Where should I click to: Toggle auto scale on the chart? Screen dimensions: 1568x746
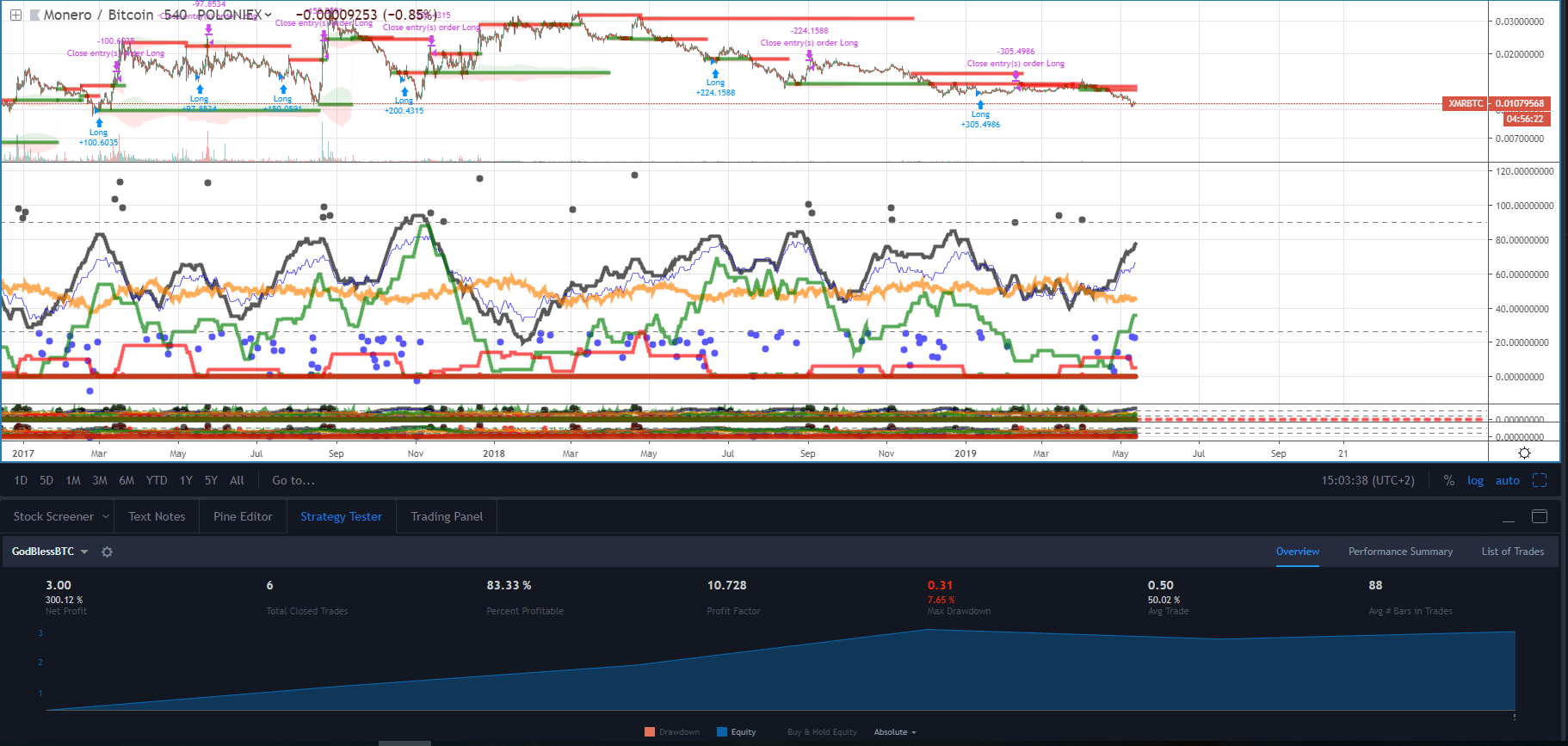[x=1507, y=480]
